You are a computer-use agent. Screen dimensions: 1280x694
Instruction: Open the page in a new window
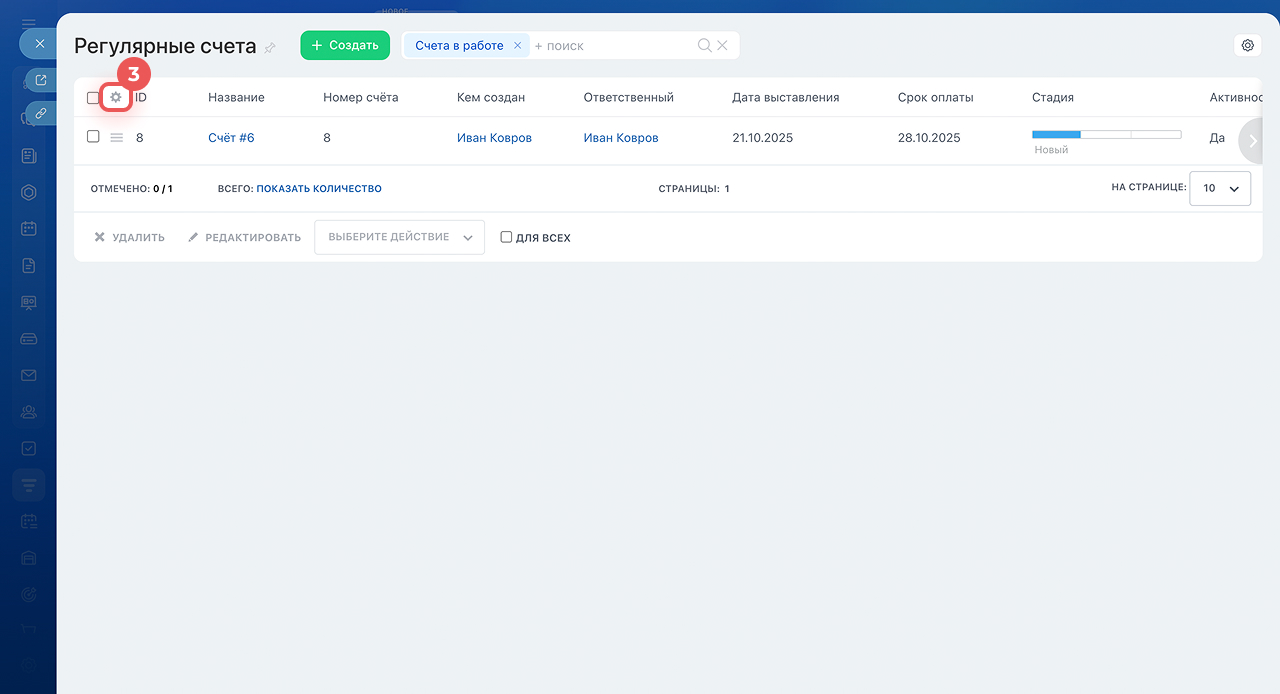[41, 80]
